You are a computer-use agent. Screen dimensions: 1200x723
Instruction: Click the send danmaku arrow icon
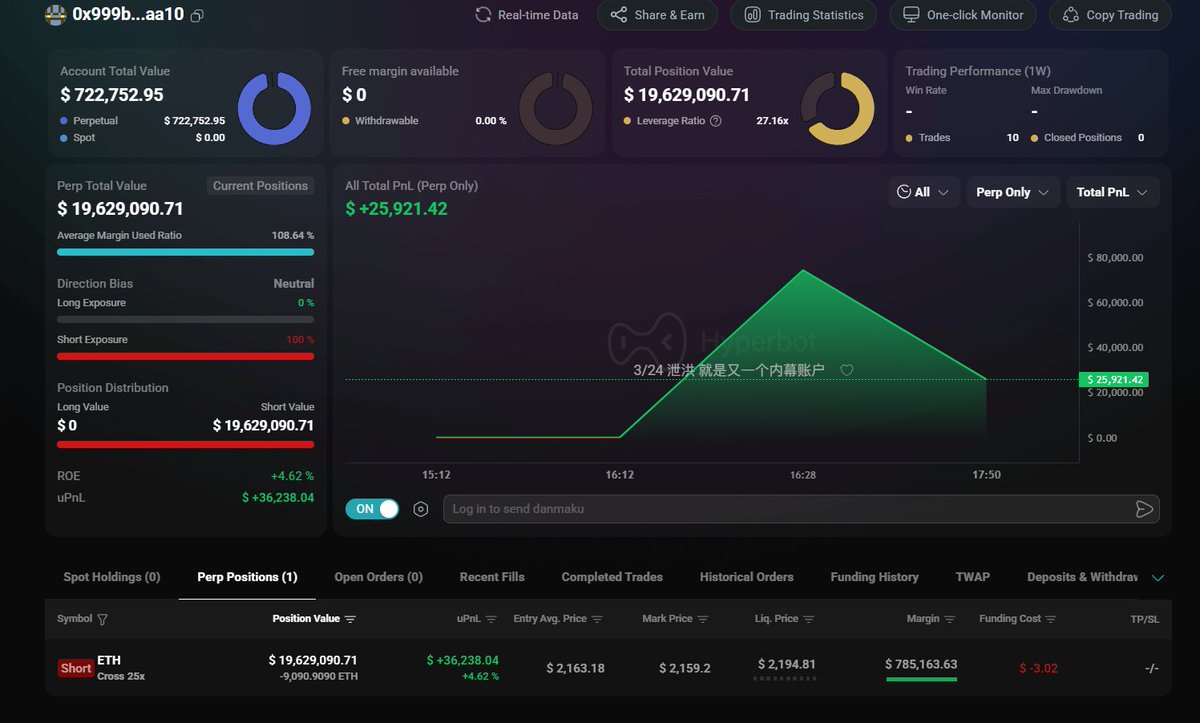point(1144,509)
